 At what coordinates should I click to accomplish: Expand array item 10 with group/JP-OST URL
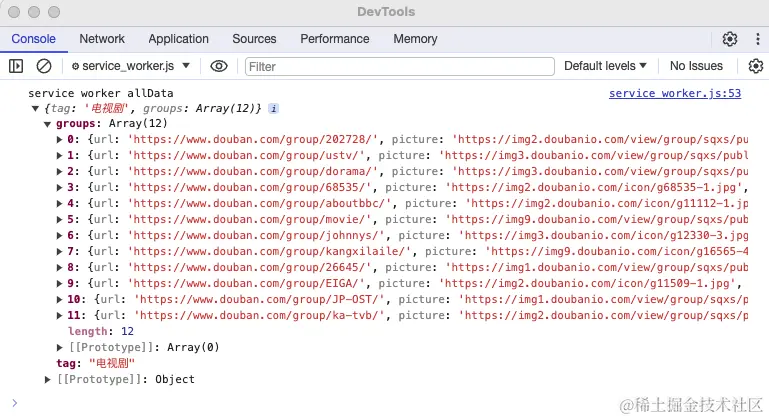click(59, 299)
